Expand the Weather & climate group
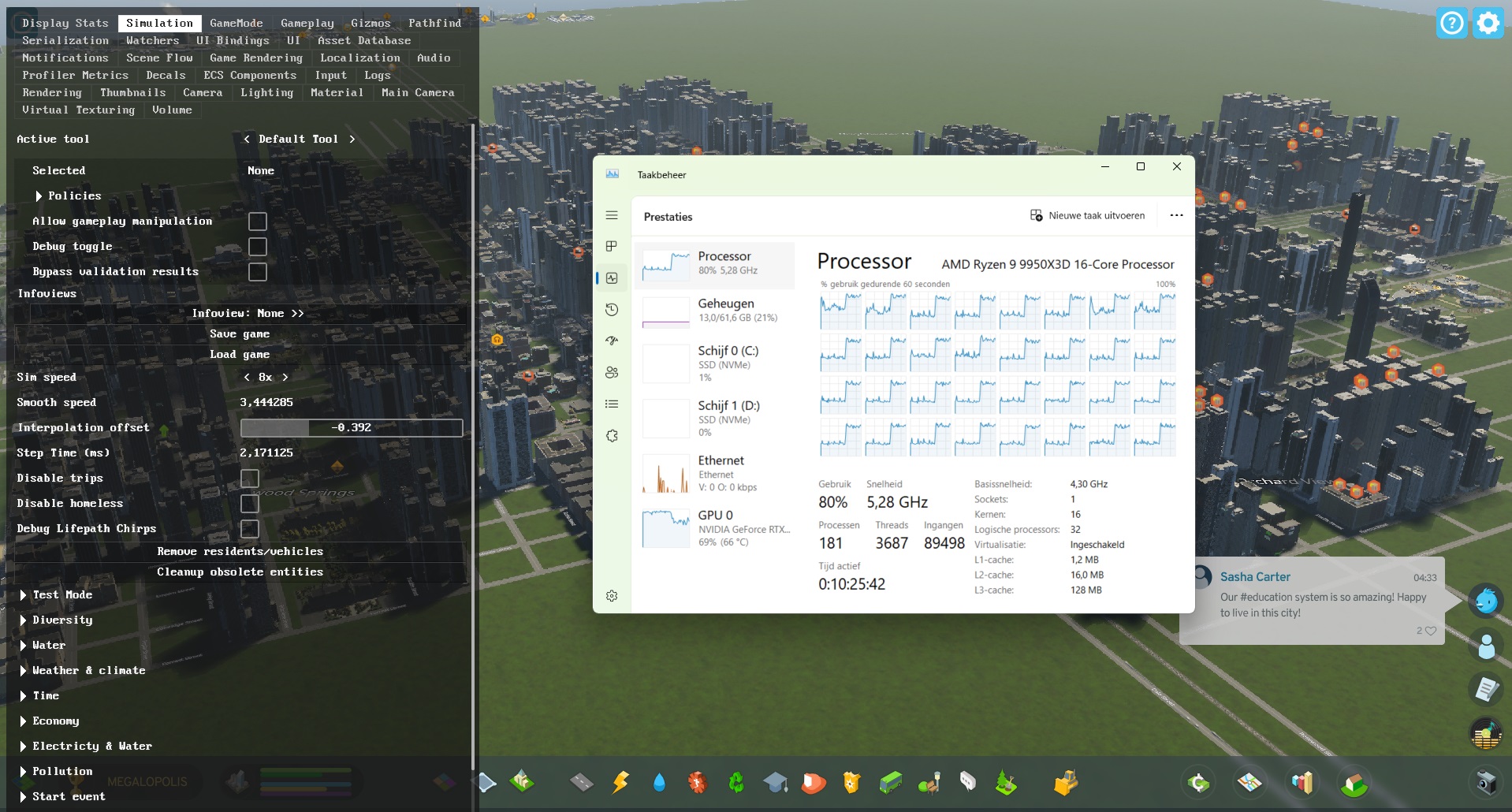The height and width of the screenshot is (812, 1512). [88, 670]
